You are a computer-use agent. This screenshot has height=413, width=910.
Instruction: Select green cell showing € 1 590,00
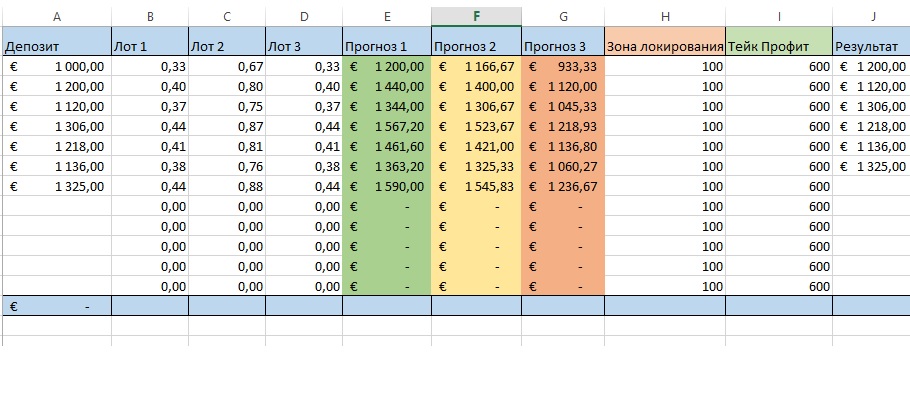[387, 187]
